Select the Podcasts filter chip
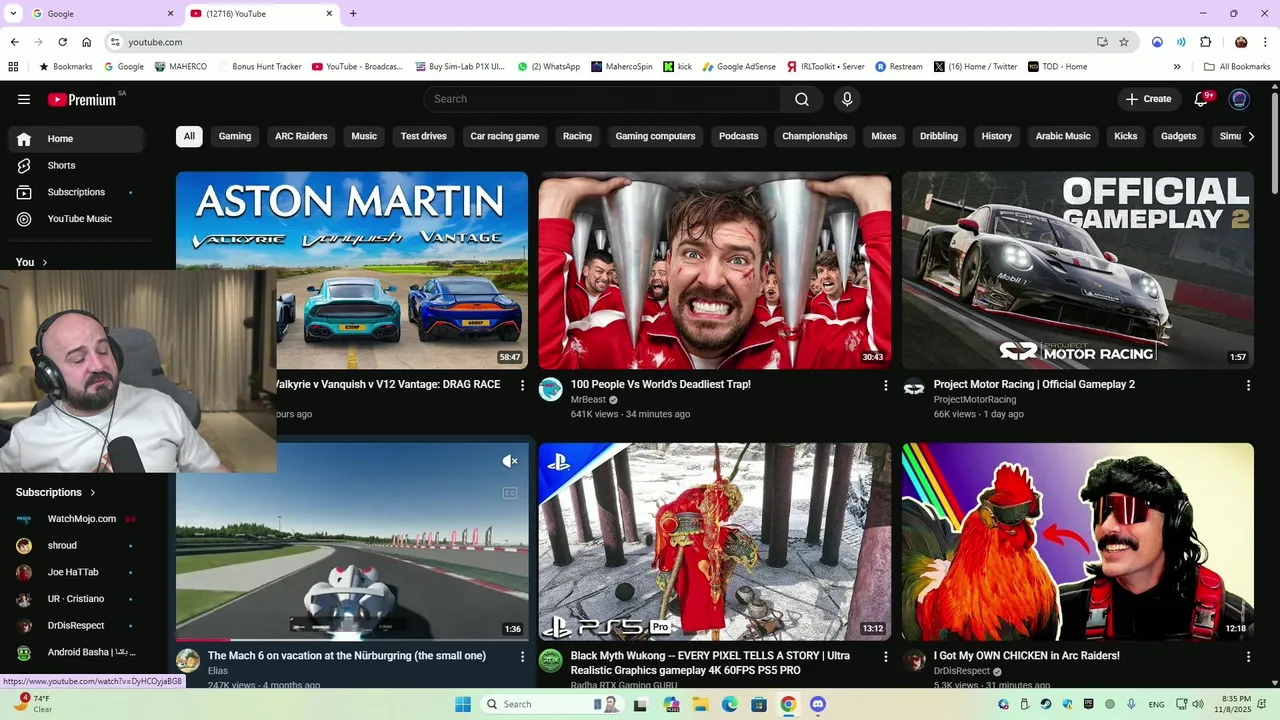The height and width of the screenshot is (720, 1280). coord(739,136)
